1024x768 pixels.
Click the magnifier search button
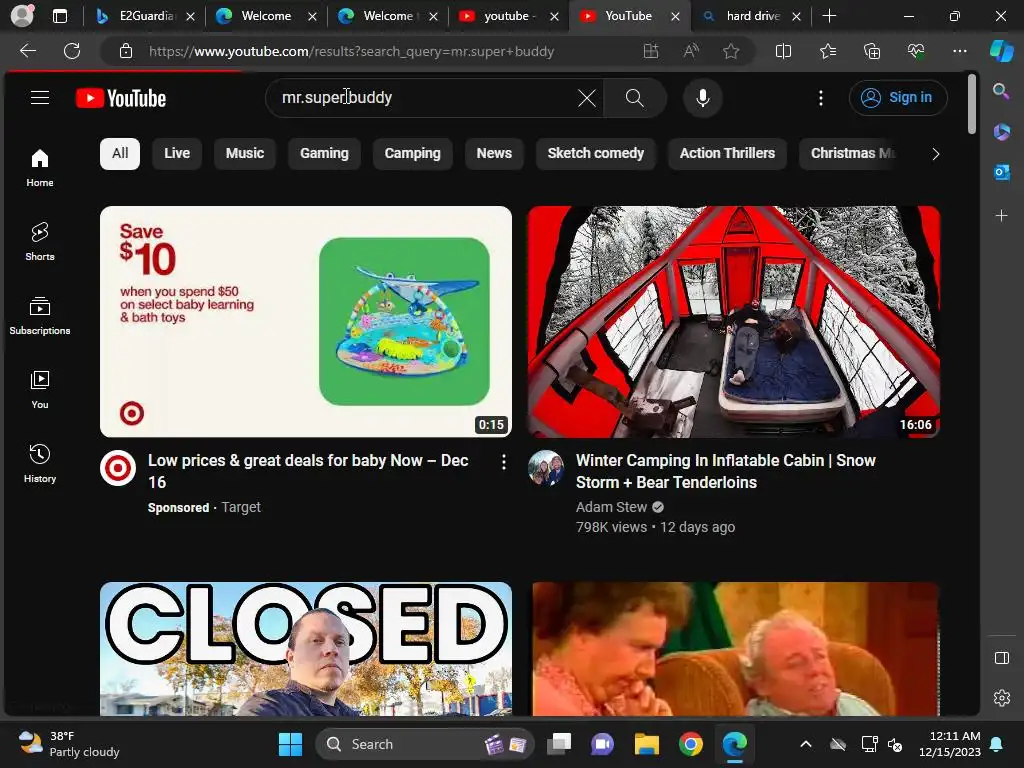pos(635,98)
